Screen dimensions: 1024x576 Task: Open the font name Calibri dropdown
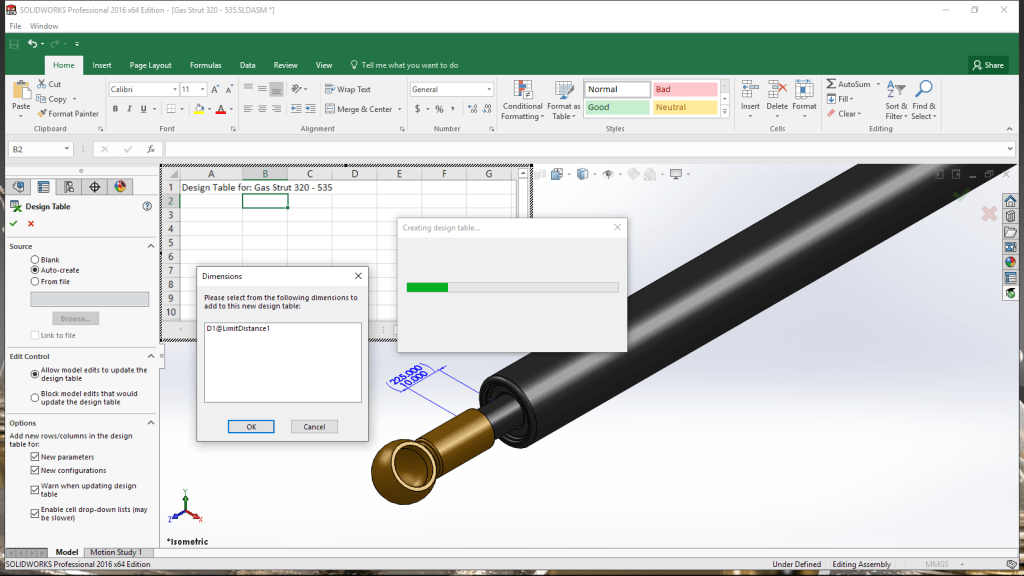pyautogui.click(x=173, y=89)
